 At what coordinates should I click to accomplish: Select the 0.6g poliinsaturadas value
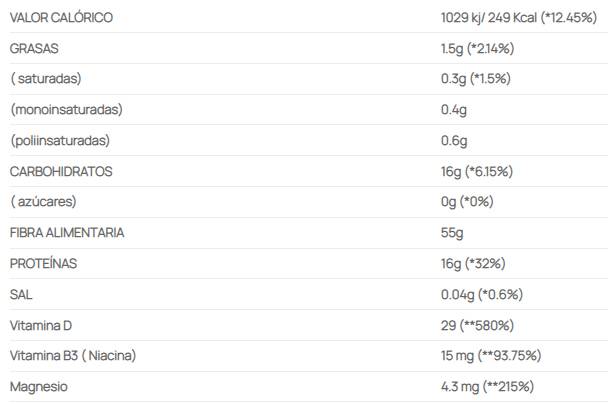[454, 141]
